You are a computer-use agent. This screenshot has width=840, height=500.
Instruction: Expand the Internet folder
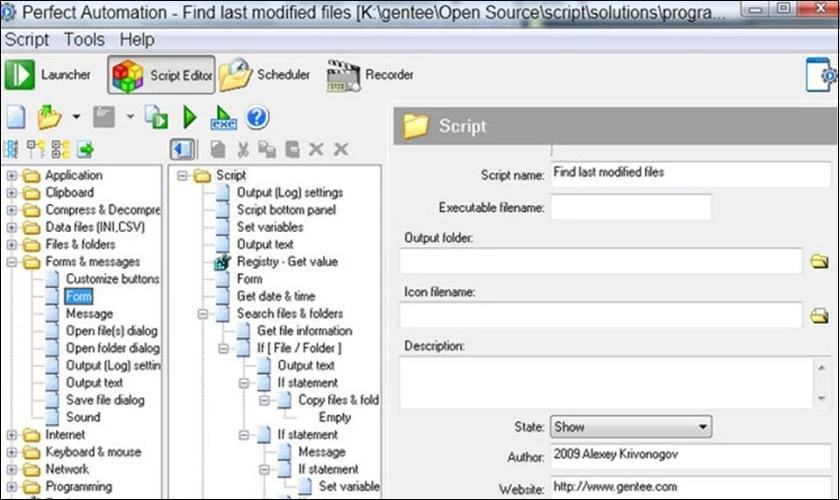click(11, 435)
